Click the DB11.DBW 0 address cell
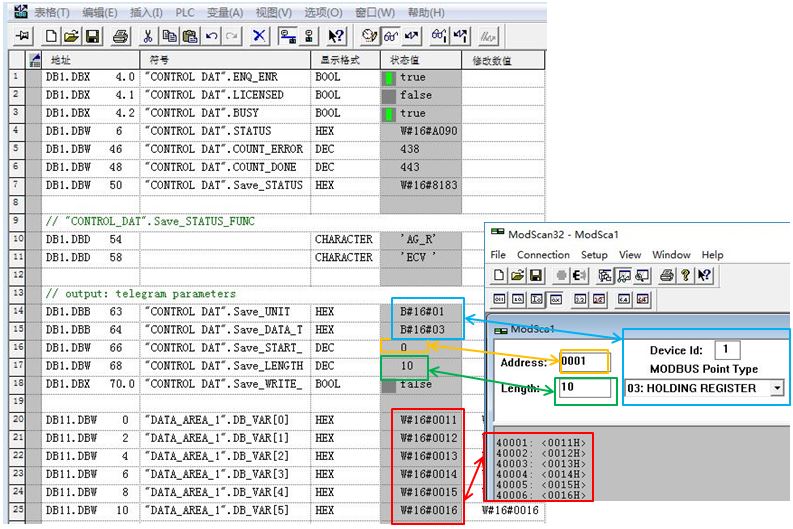The image size is (793, 529). coord(91,420)
